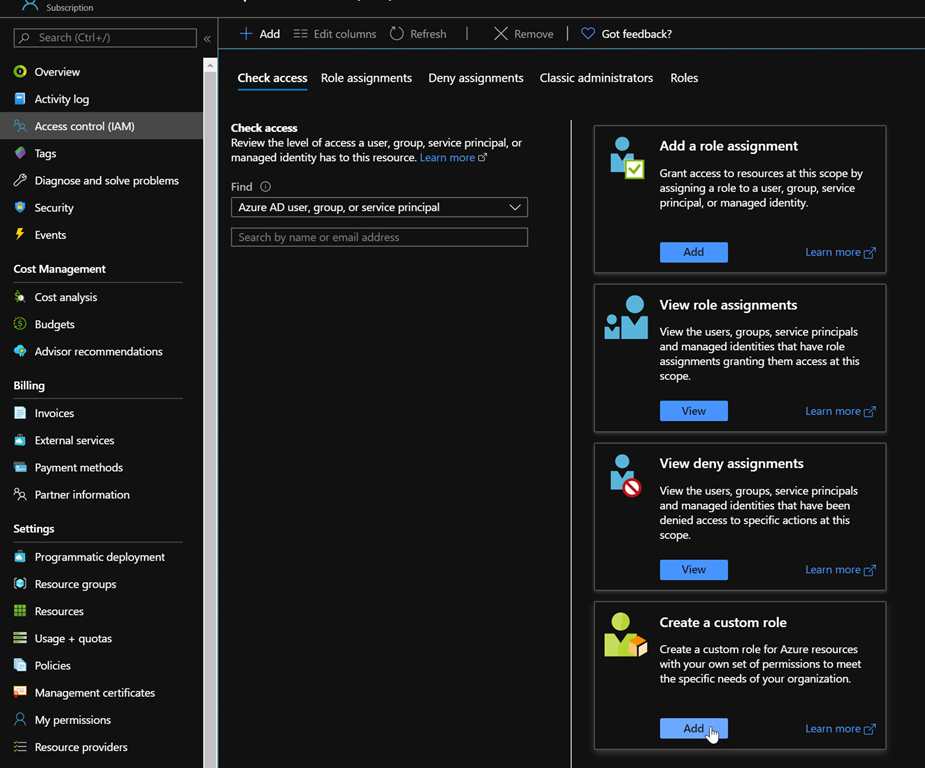Click info icon next to Find
Viewport: 925px width, 768px height.
pos(265,187)
